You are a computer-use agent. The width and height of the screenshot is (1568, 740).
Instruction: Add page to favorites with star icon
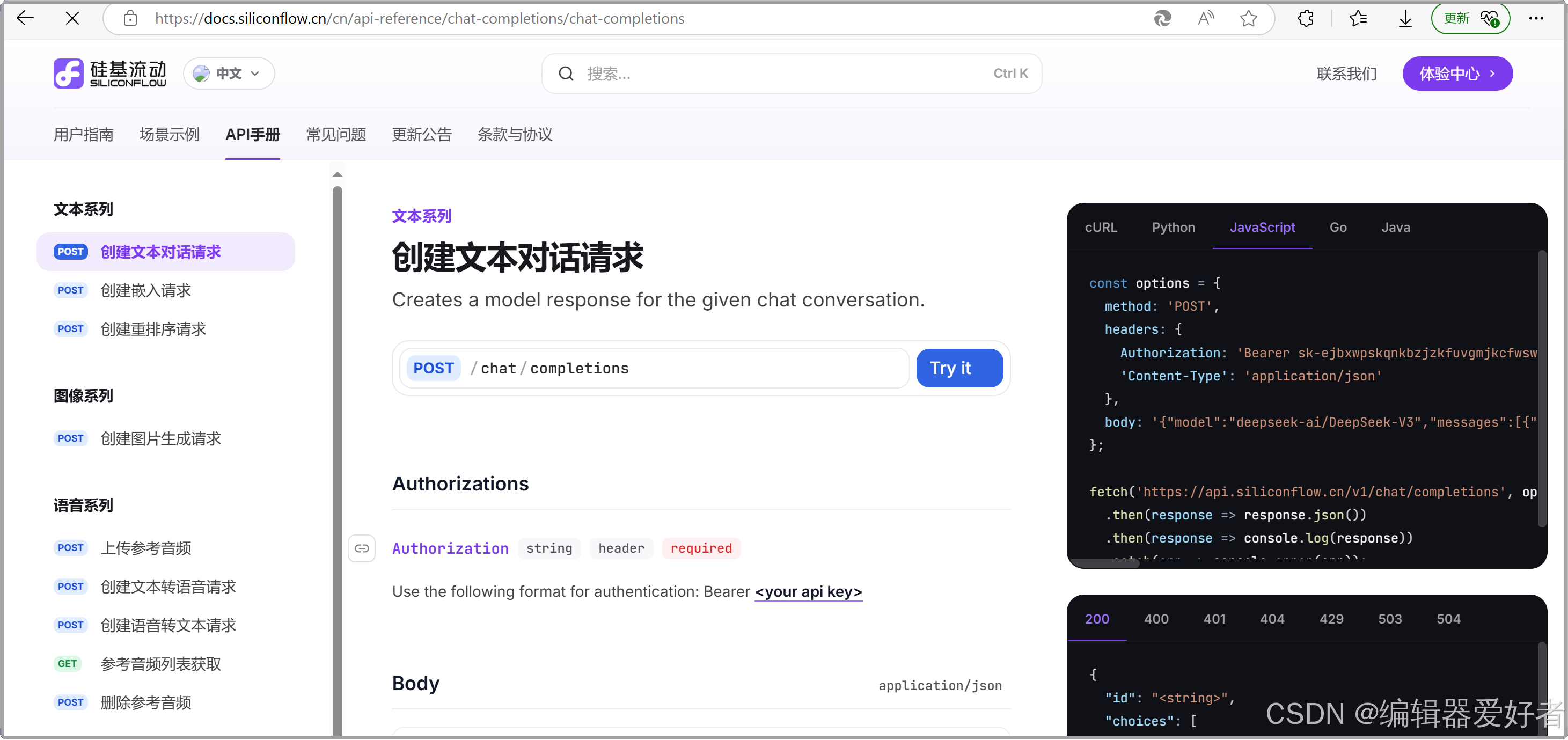coord(1248,18)
